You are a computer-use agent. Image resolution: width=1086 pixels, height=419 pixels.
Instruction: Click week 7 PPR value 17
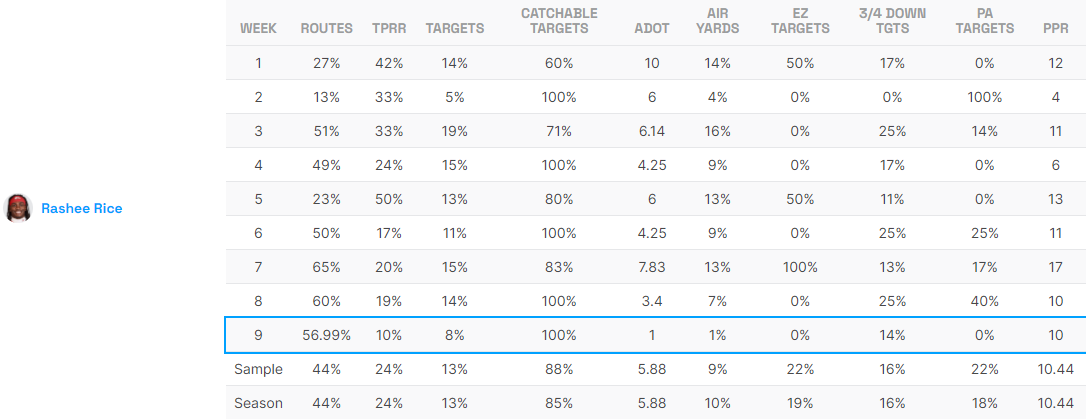click(1055, 267)
